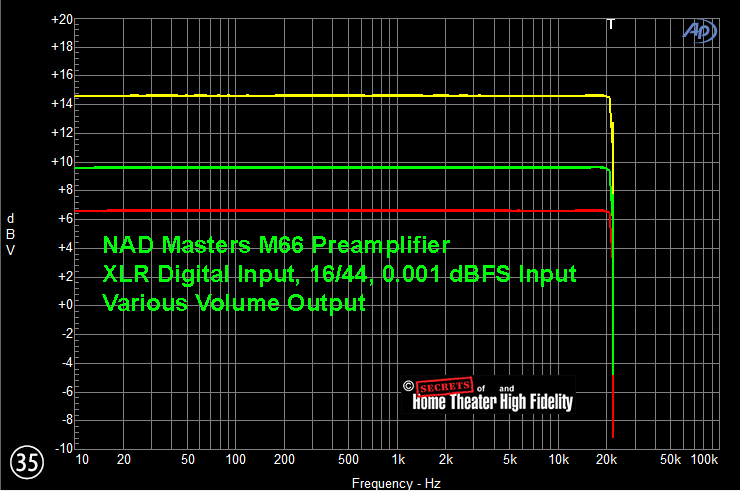Screen dimensions: 740x491
Task: Click the +10 label on the dBV axis
Action: pos(62,161)
